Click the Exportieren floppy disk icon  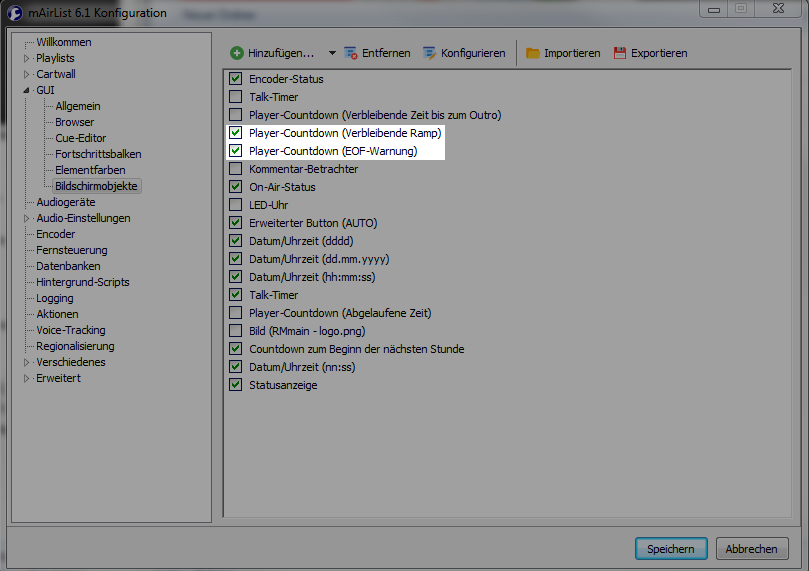[x=620, y=53]
